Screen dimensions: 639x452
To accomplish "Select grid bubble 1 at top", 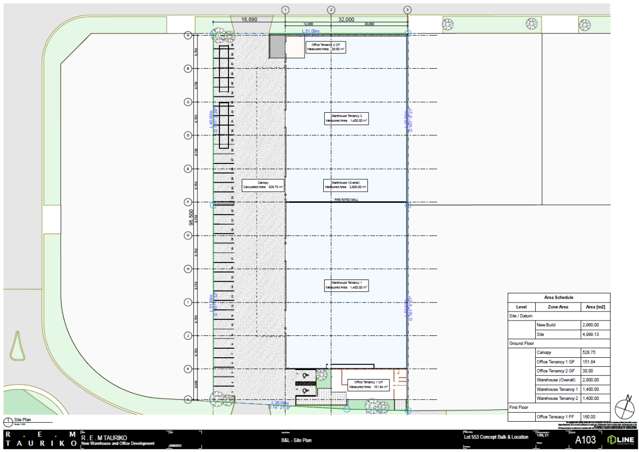I will 286,9.
